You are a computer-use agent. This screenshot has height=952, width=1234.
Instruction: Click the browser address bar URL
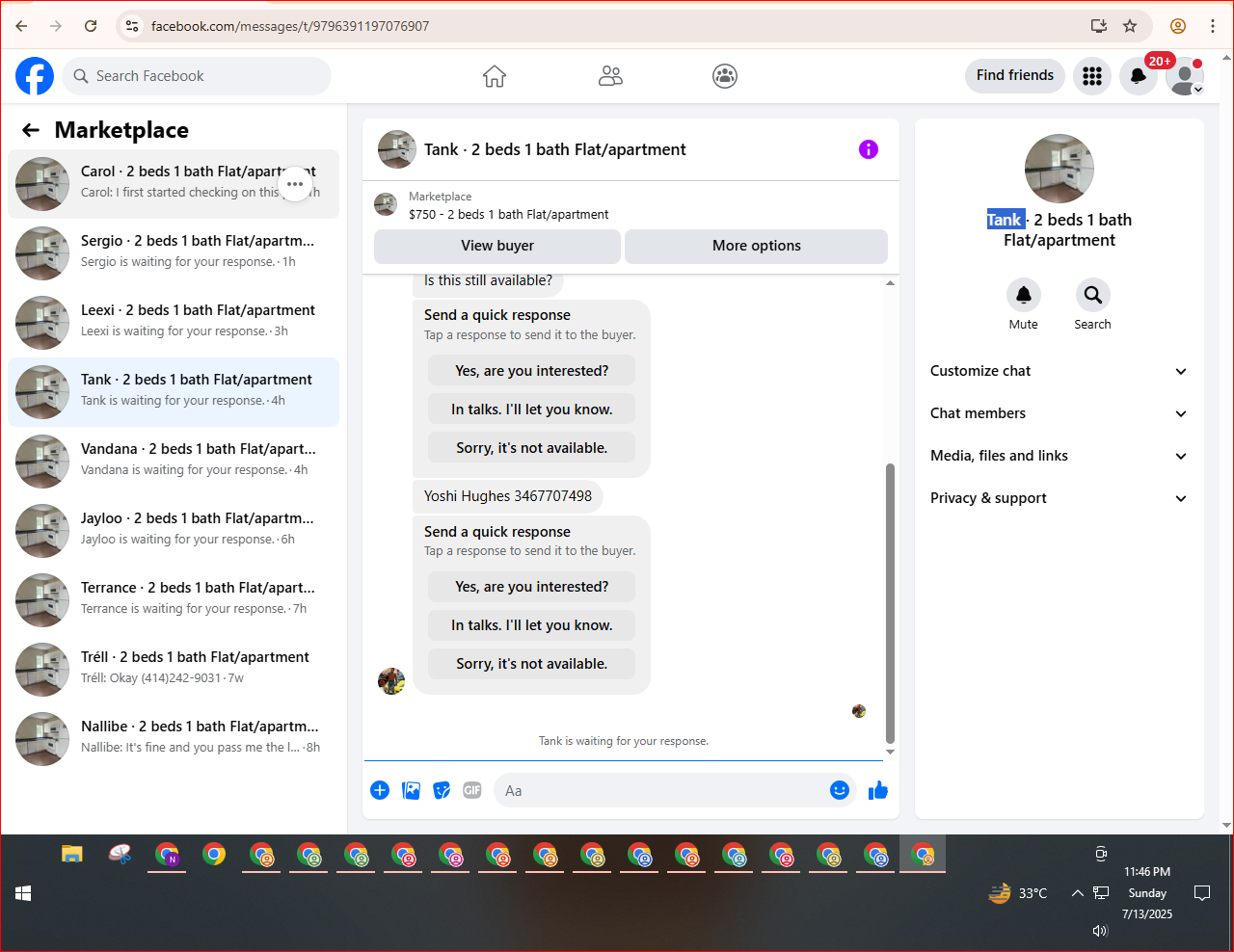pyautogui.click(x=290, y=26)
